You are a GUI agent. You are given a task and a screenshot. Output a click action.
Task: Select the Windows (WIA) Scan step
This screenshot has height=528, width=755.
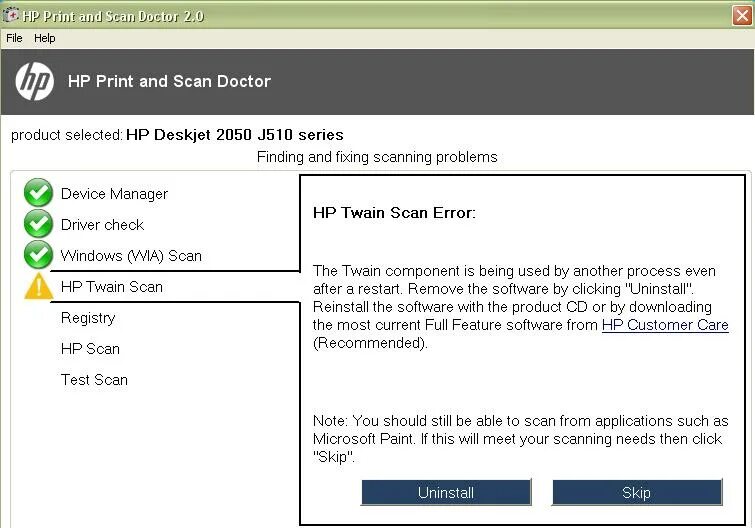(131, 256)
